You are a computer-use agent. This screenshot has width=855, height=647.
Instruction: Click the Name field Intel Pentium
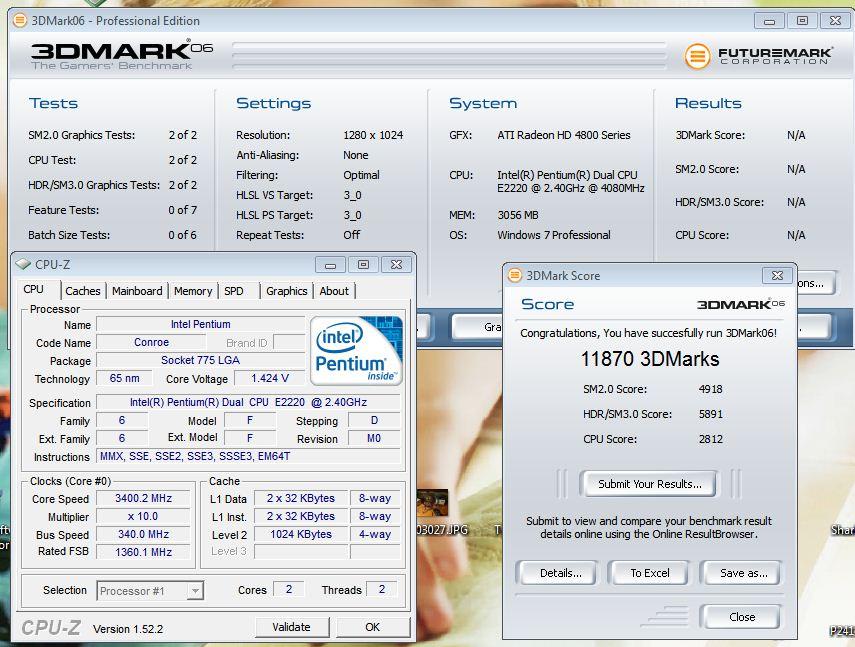200,324
